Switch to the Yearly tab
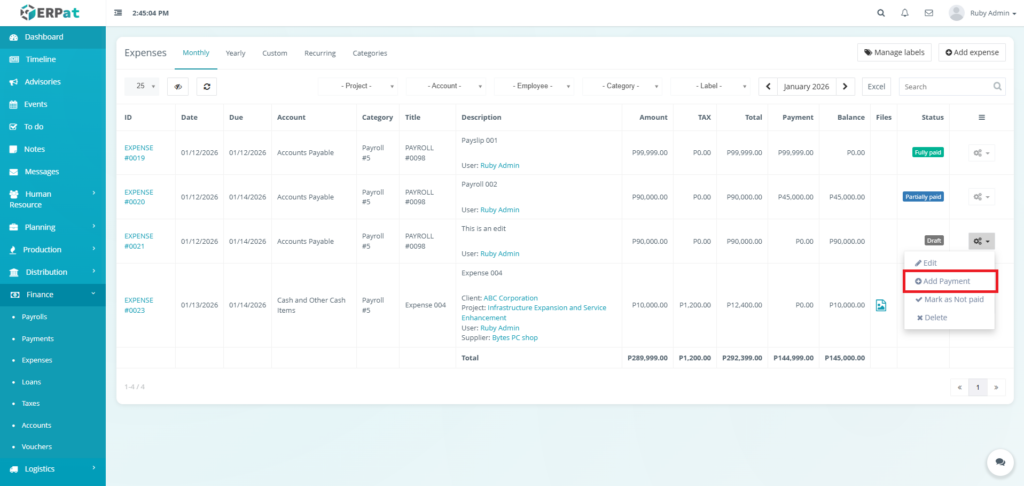Screen dimensions: 1024x486 click(x=235, y=53)
